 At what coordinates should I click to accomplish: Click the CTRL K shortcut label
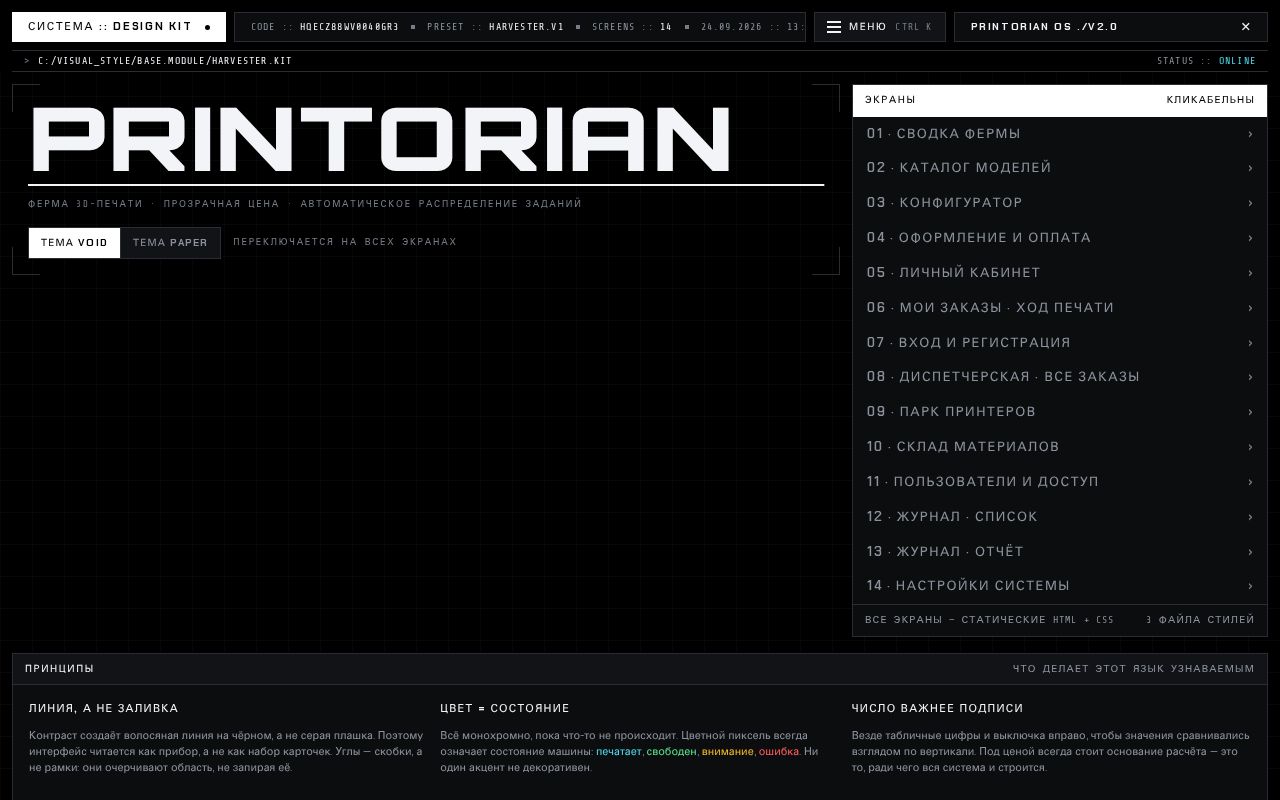tap(913, 27)
